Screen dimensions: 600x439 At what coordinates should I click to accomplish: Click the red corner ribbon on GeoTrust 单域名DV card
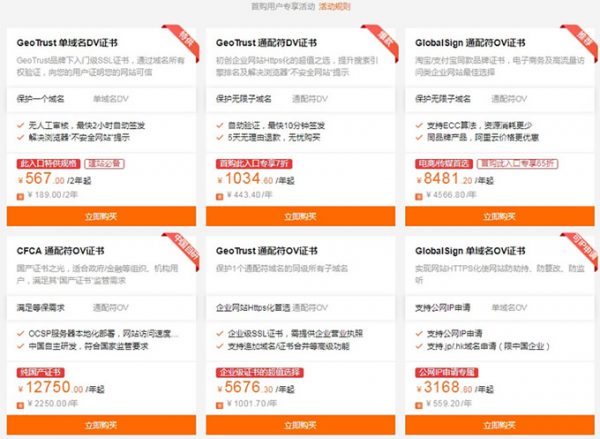184,40
